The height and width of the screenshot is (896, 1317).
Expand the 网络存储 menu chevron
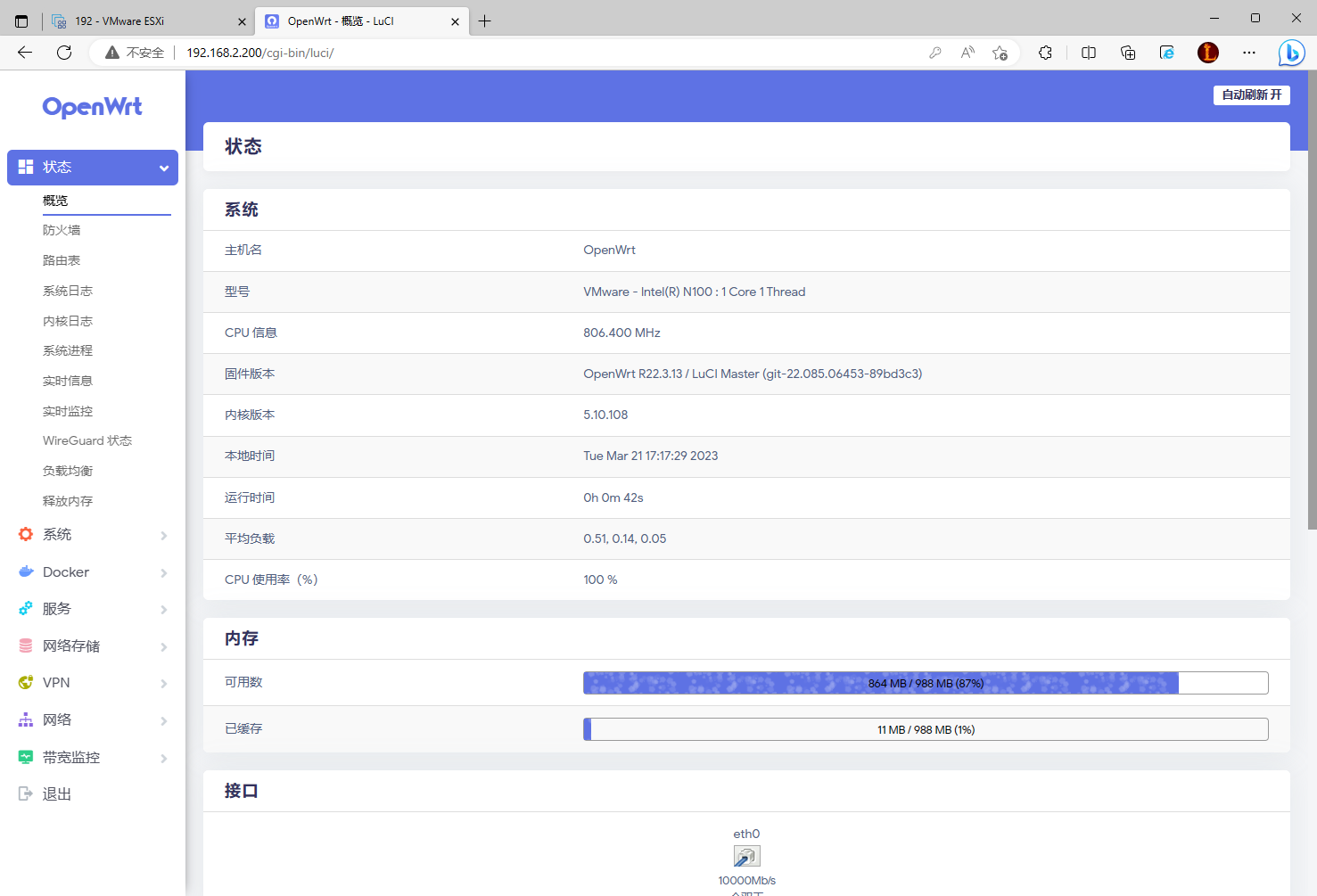[164, 646]
